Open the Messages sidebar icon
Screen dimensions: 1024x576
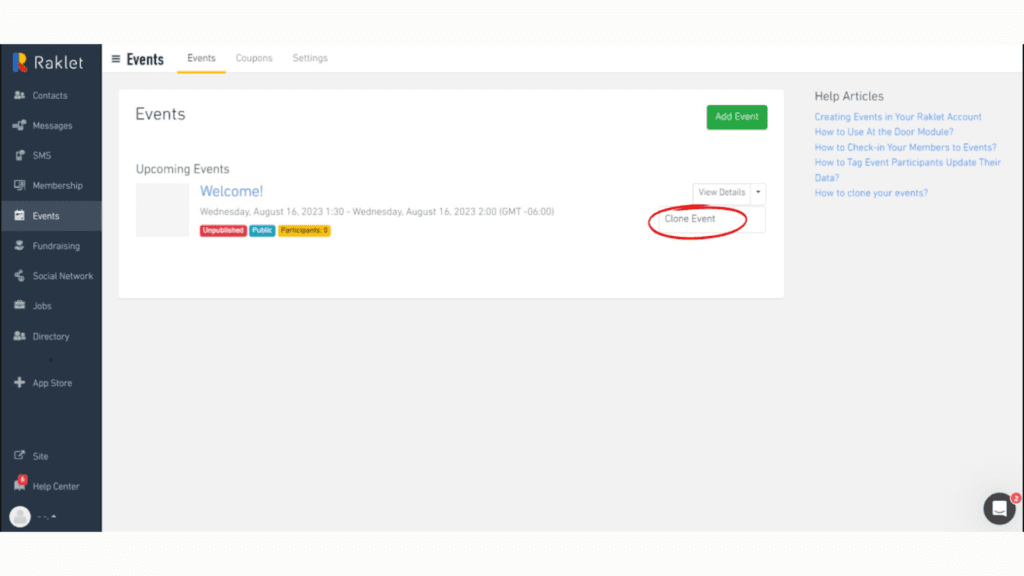pyautogui.click(x=20, y=125)
